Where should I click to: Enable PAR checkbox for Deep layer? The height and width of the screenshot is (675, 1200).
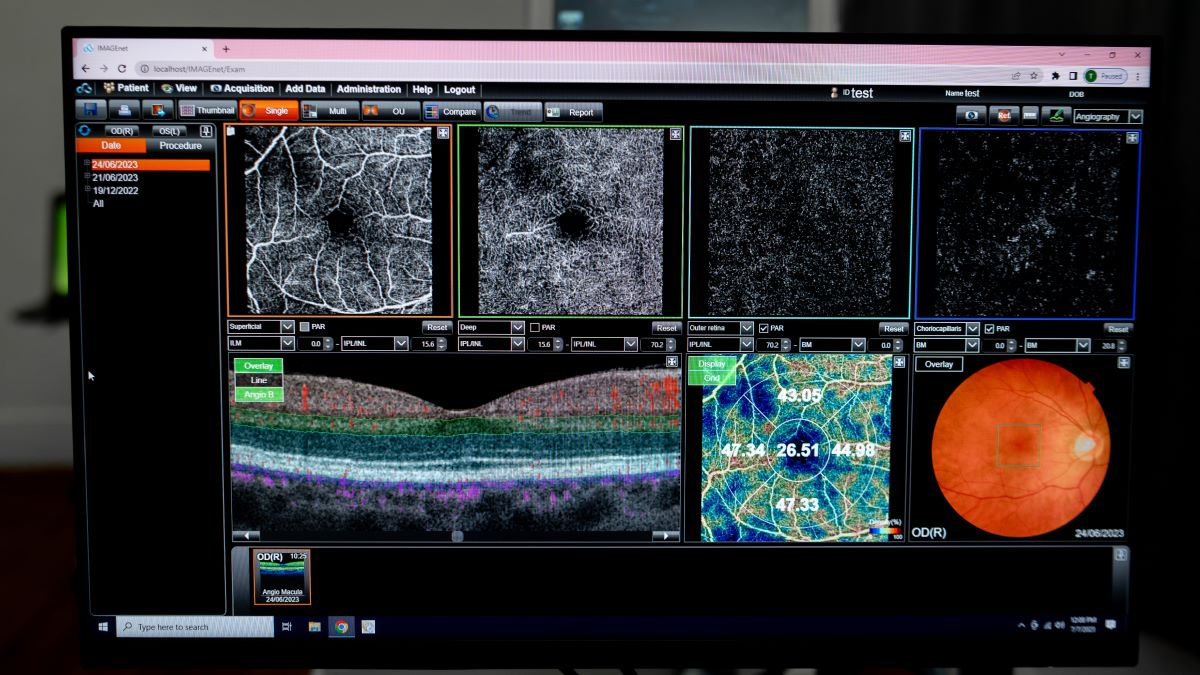tap(535, 327)
